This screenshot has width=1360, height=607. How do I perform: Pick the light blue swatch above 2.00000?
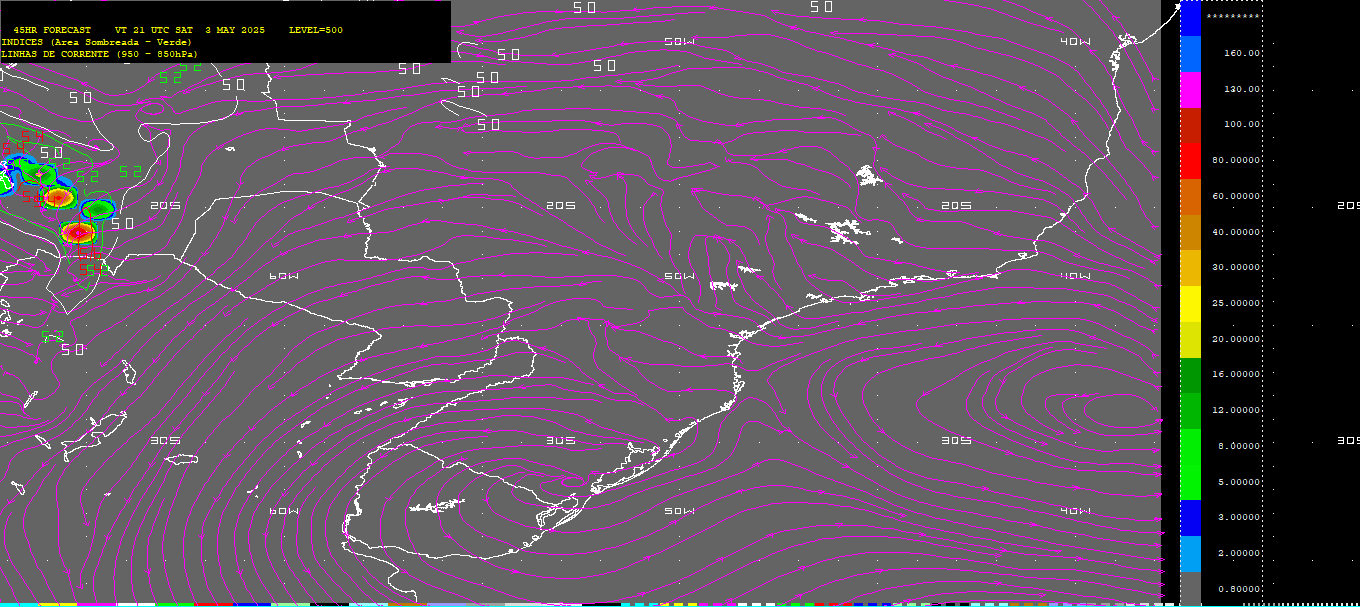pos(1190,554)
